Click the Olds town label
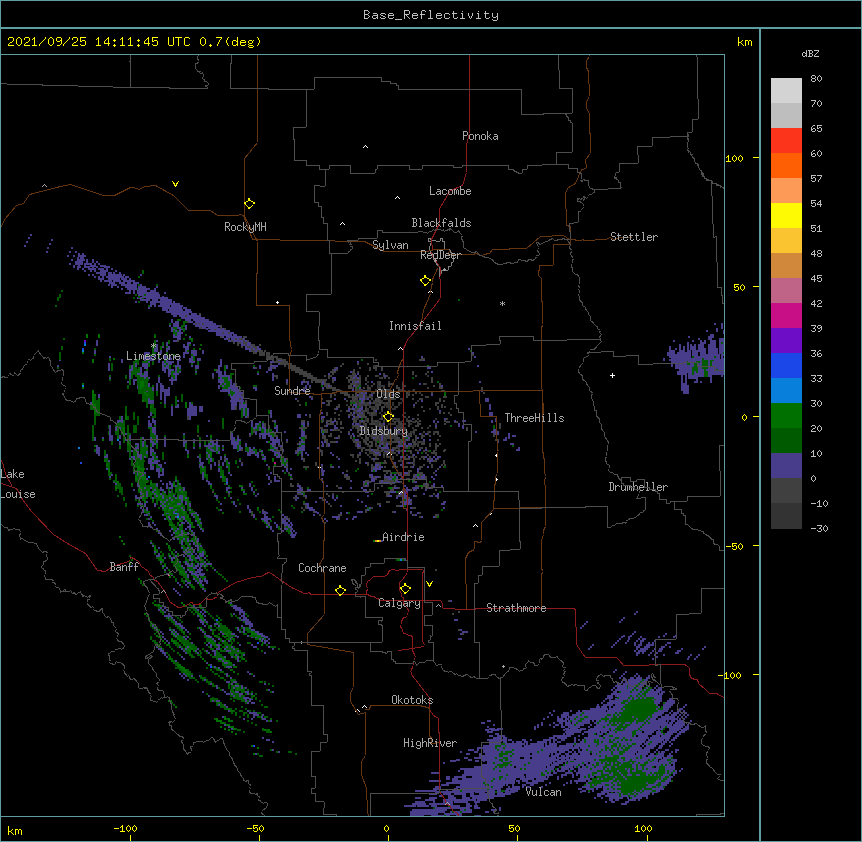This screenshot has width=862, height=842. (x=388, y=394)
